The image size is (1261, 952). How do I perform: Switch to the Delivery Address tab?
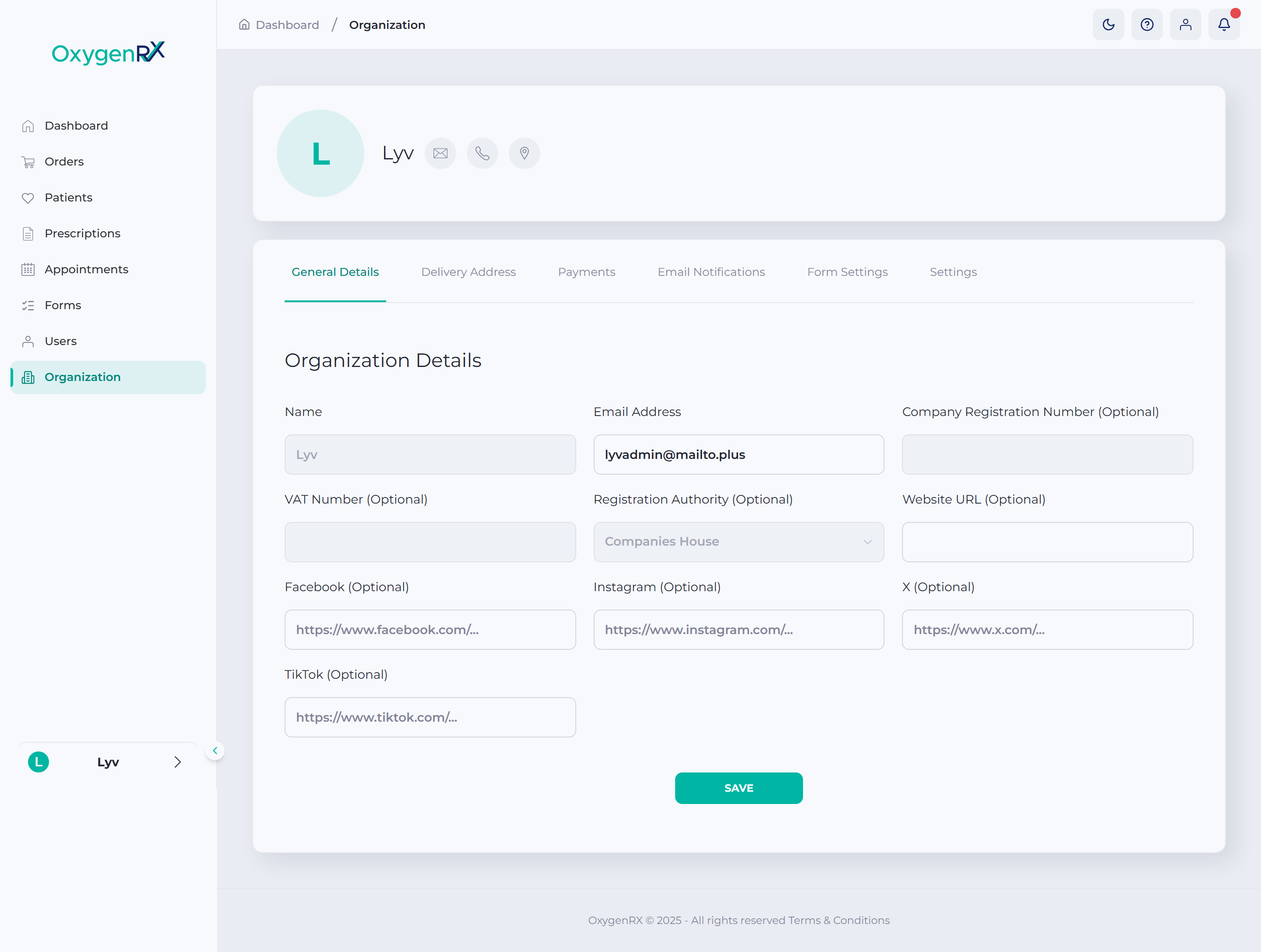point(468,272)
